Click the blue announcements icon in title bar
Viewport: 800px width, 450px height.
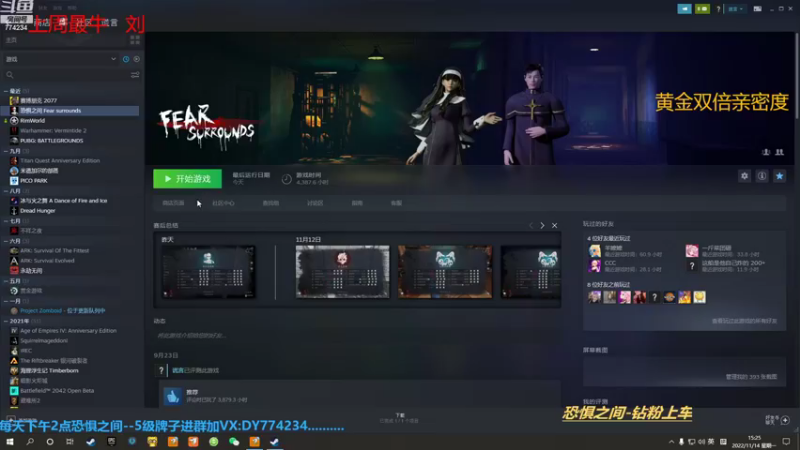tap(684, 9)
